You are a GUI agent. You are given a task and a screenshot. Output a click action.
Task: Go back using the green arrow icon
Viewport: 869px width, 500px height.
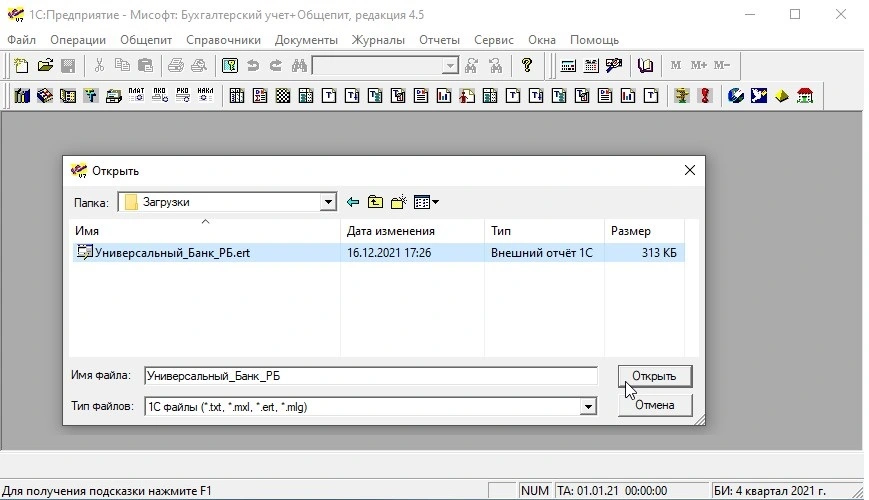(x=353, y=202)
